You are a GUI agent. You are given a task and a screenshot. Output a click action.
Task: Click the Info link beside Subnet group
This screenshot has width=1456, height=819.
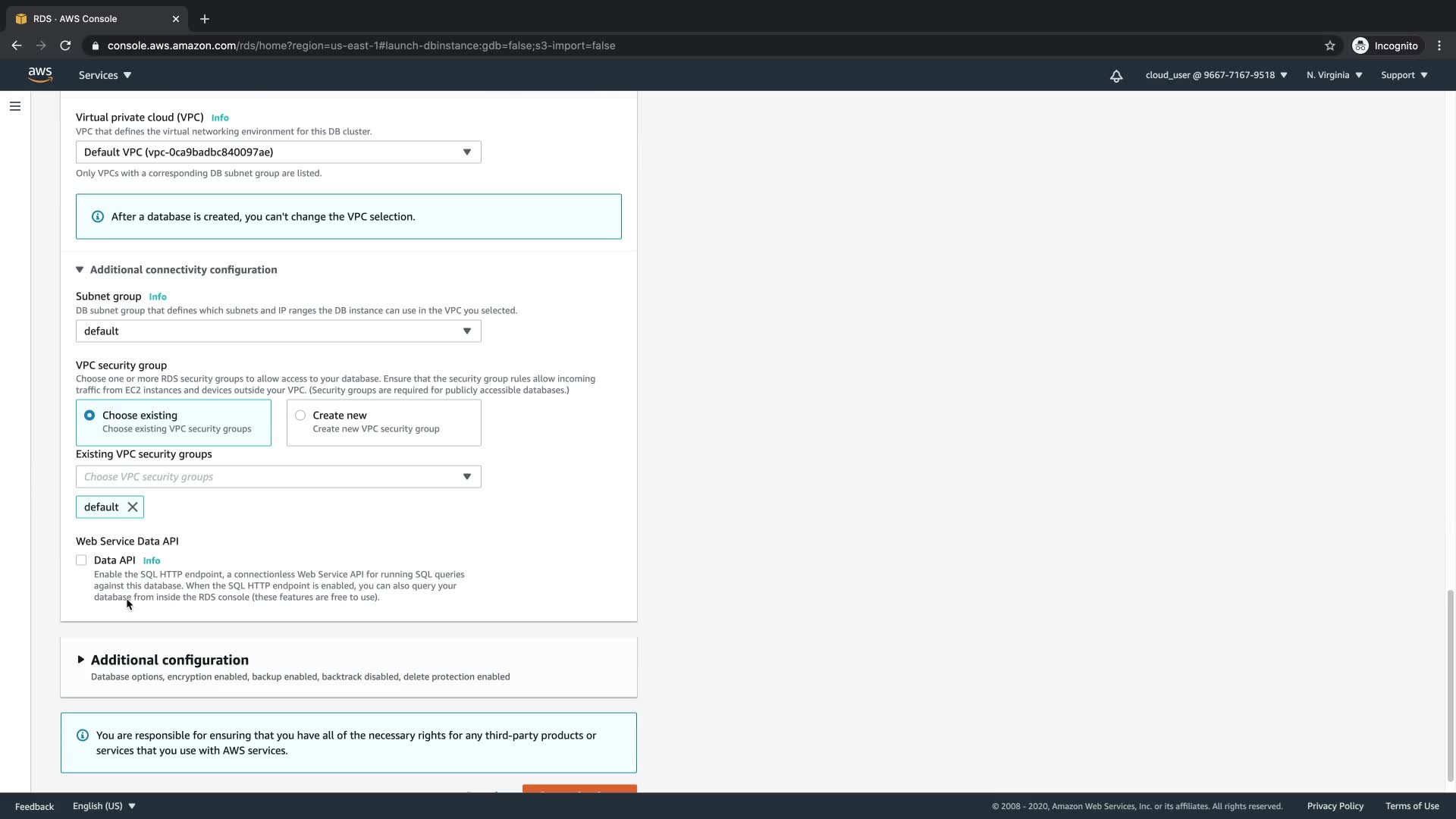158,297
